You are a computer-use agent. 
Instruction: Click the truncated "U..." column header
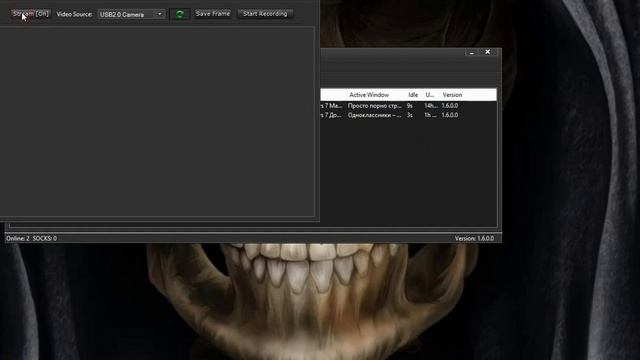click(x=430, y=95)
